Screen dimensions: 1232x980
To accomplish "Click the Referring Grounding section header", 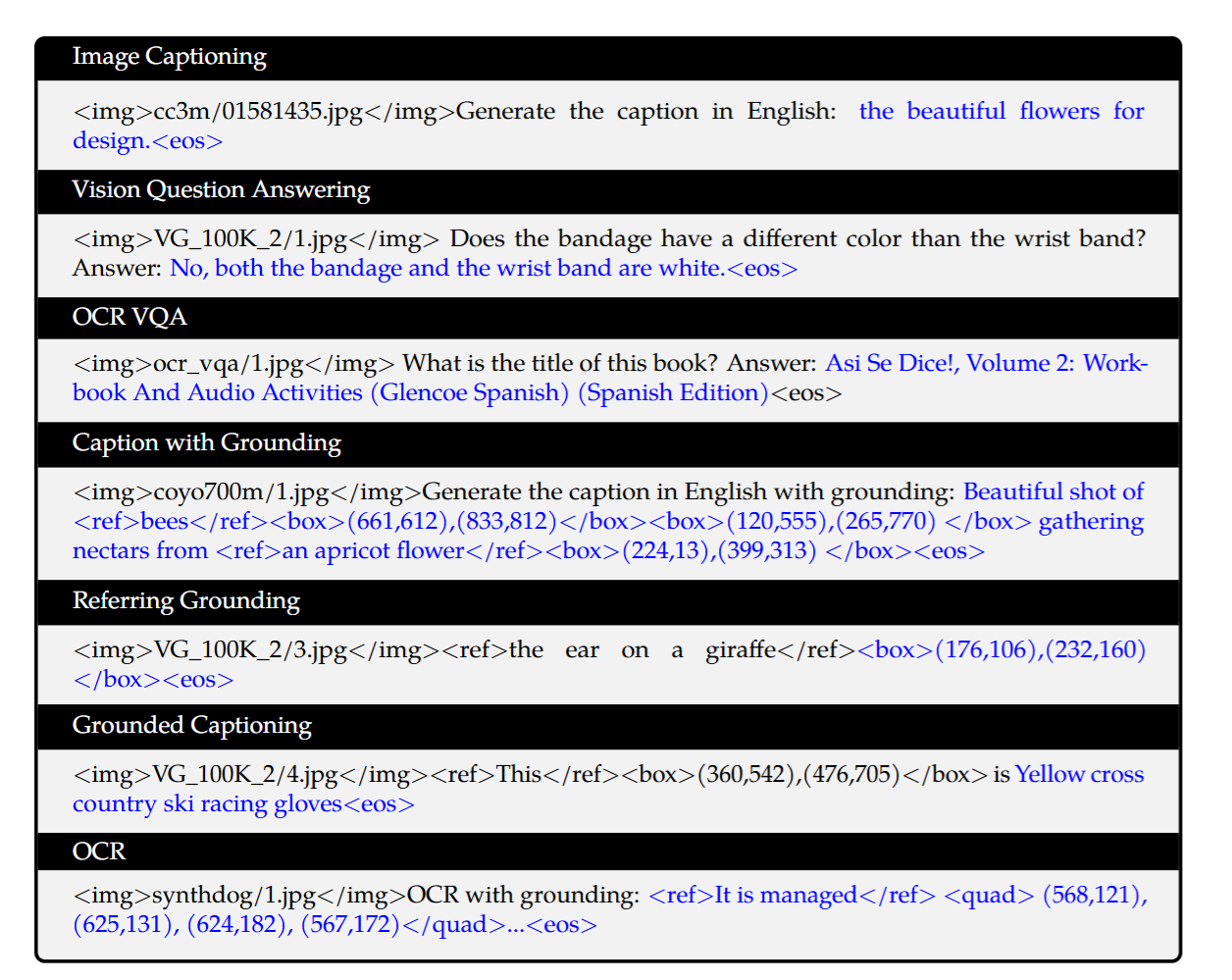I will click(185, 600).
